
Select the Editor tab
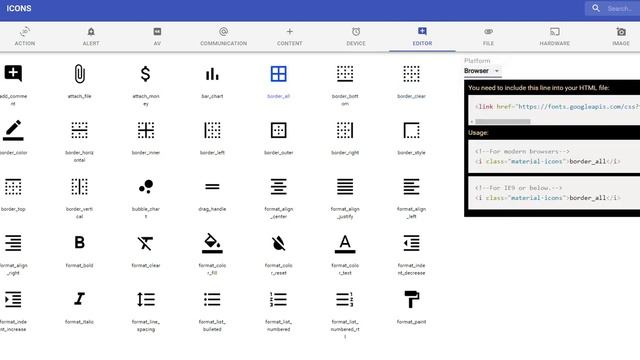pos(422,36)
